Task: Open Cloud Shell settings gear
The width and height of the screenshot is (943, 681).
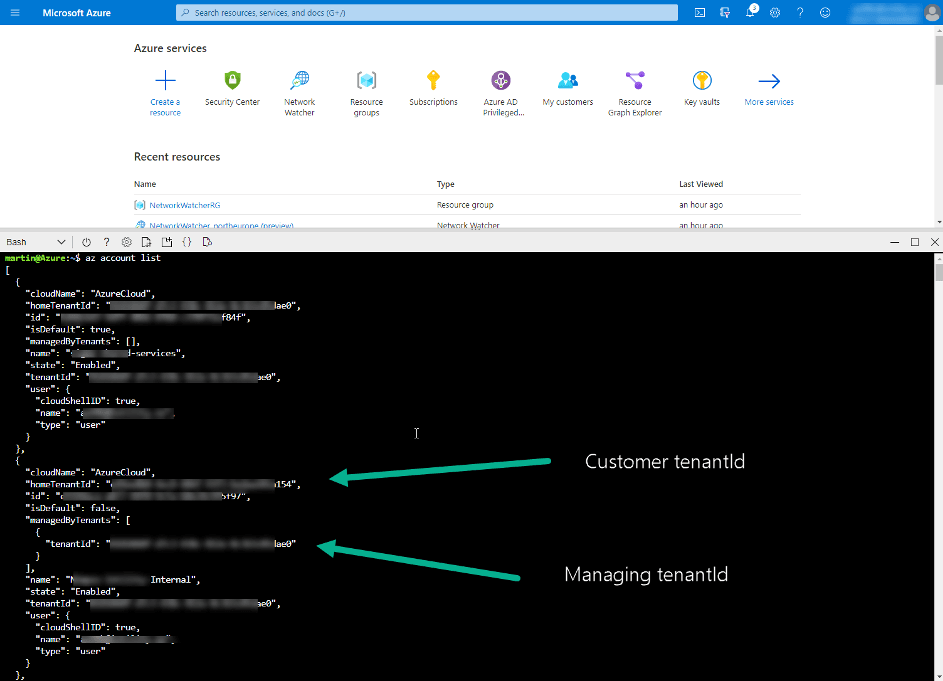Action: (x=126, y=242)
